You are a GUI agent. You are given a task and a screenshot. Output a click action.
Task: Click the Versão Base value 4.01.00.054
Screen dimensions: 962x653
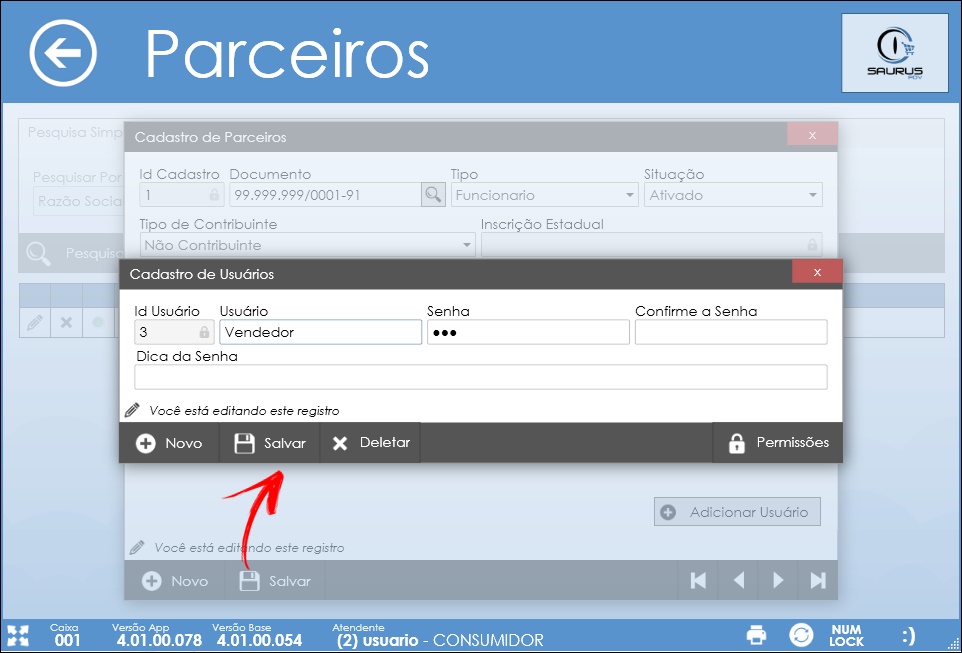tap(260, 641)
